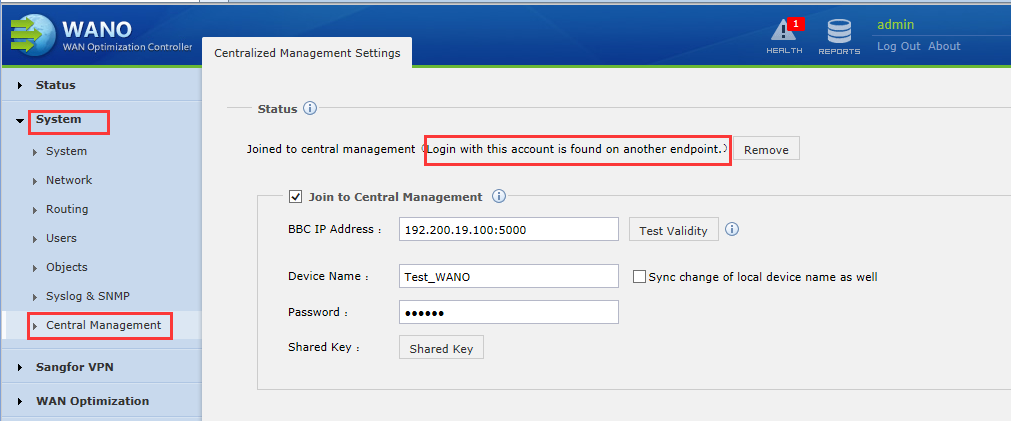Viewport: 1011px width, 421px height.
Task: Open the Syslog & SNMP submenu item
Action: click(88, 296)
